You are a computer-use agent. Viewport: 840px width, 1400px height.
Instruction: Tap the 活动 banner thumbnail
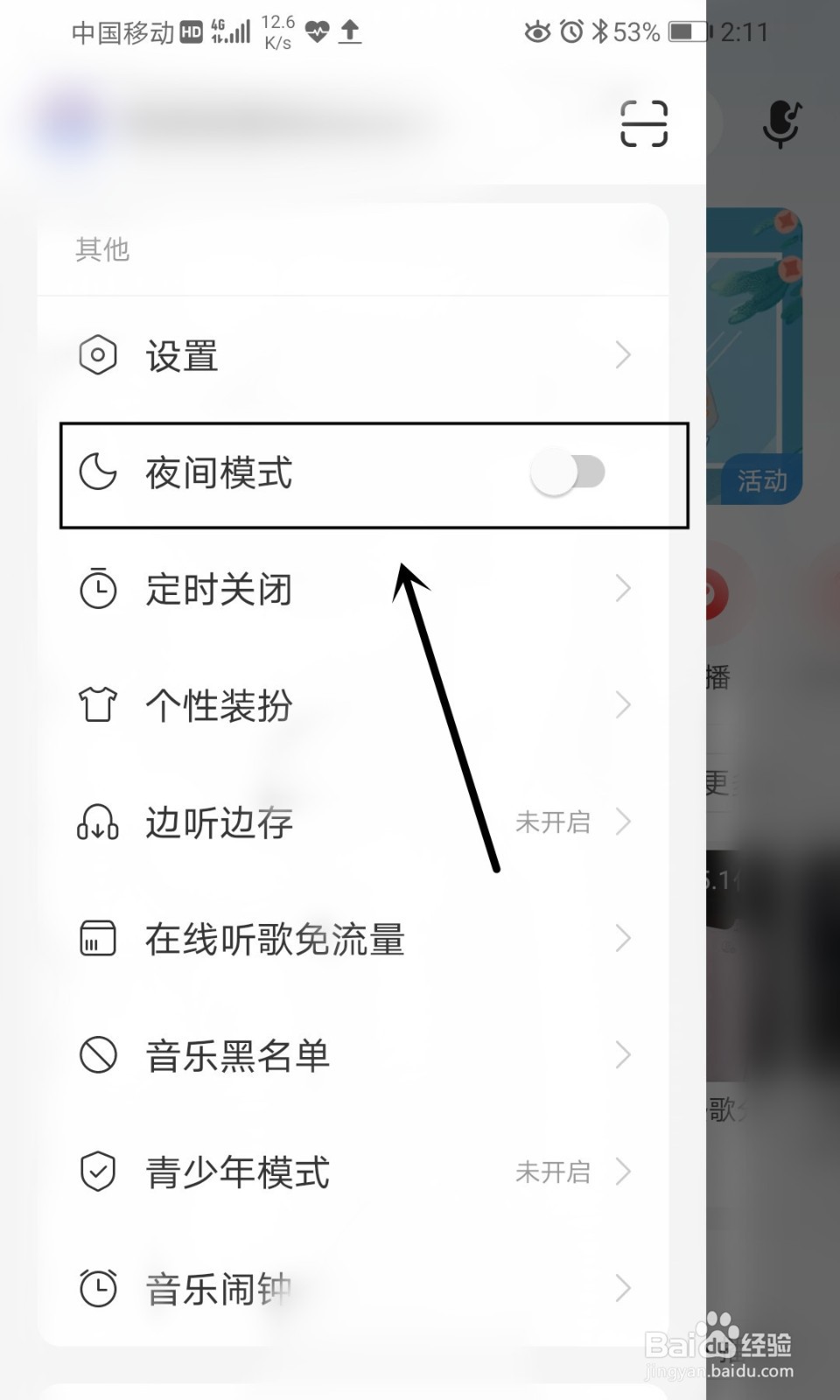pos(754,355)
